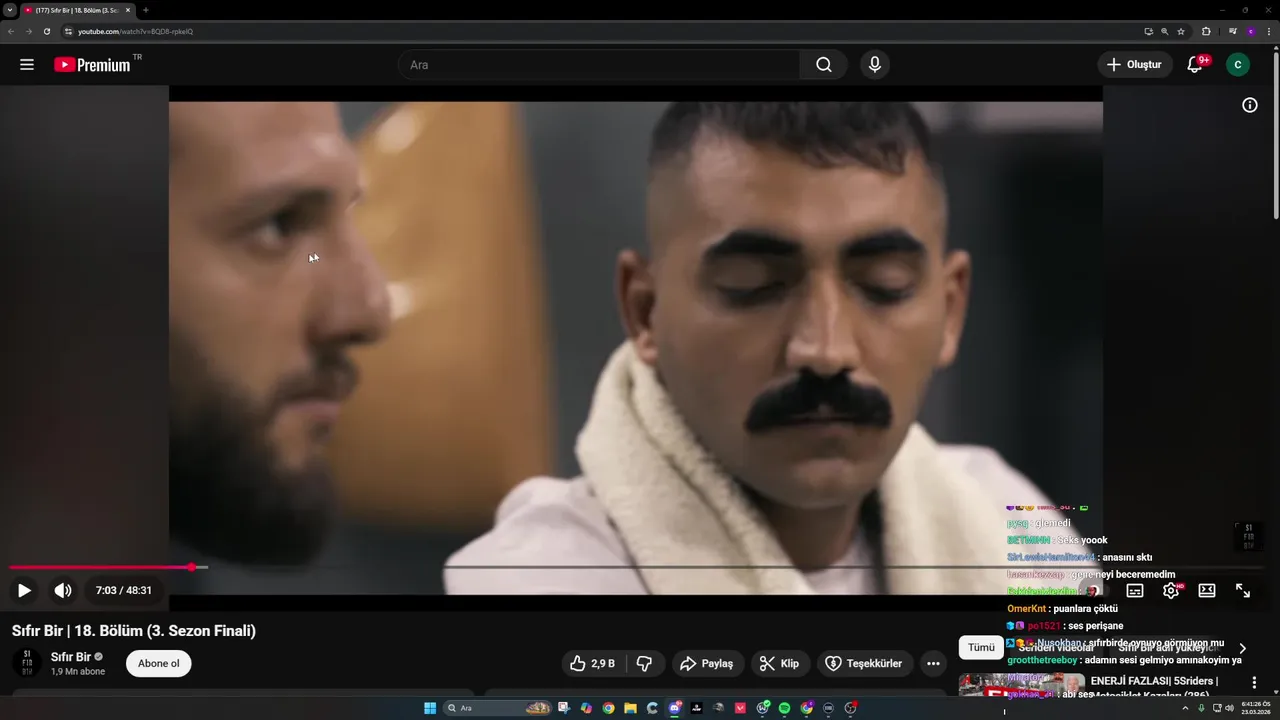Create a clip with the Klip button

780,663
